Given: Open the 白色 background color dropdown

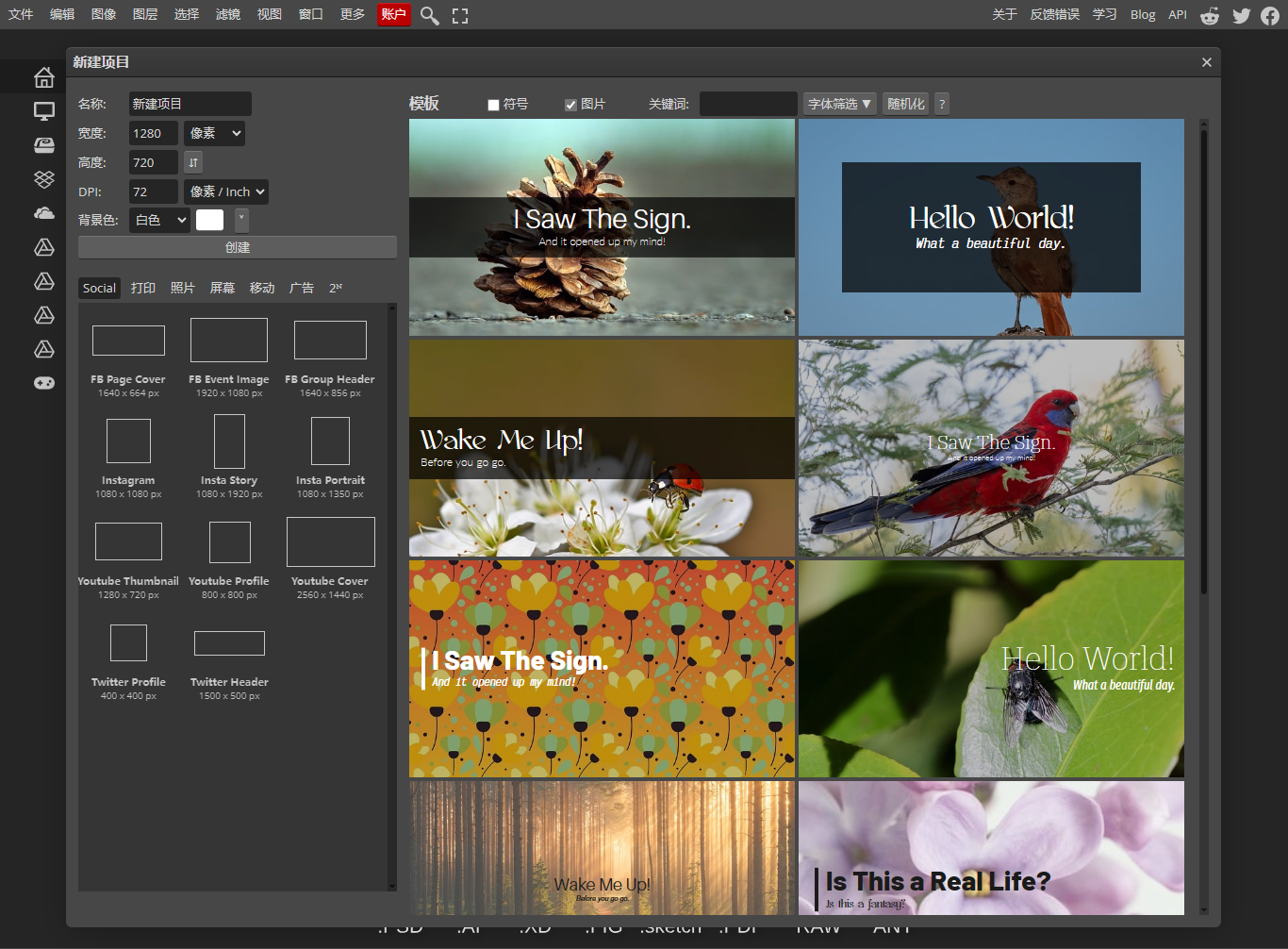Looking at the screenshot, I should [159, 220].
